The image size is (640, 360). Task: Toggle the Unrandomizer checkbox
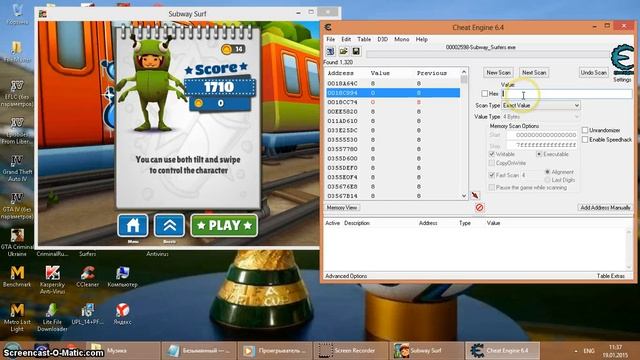click(x=585, y=130)
